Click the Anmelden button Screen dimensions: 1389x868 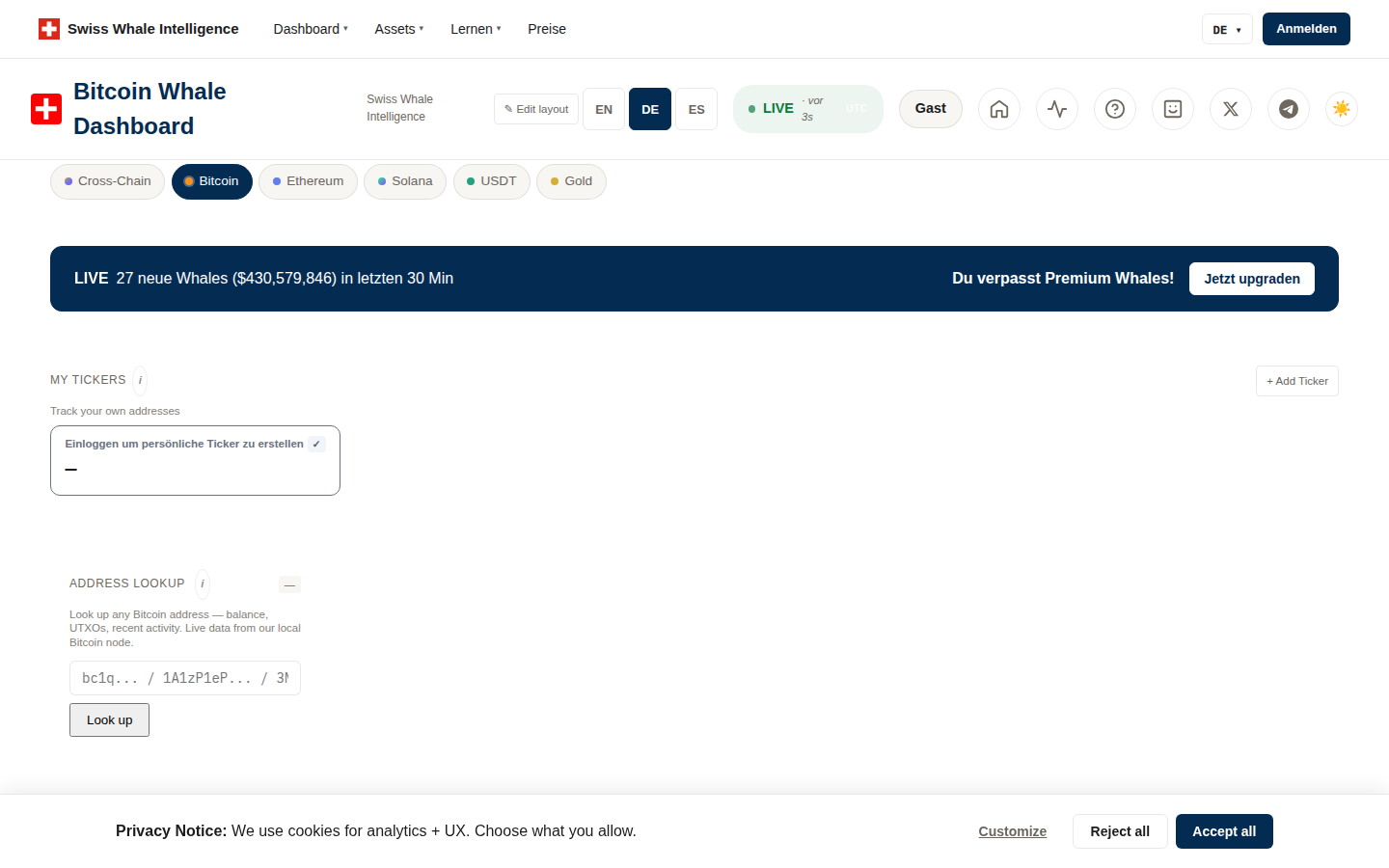pyautogui.click(x=1306, y=29)
